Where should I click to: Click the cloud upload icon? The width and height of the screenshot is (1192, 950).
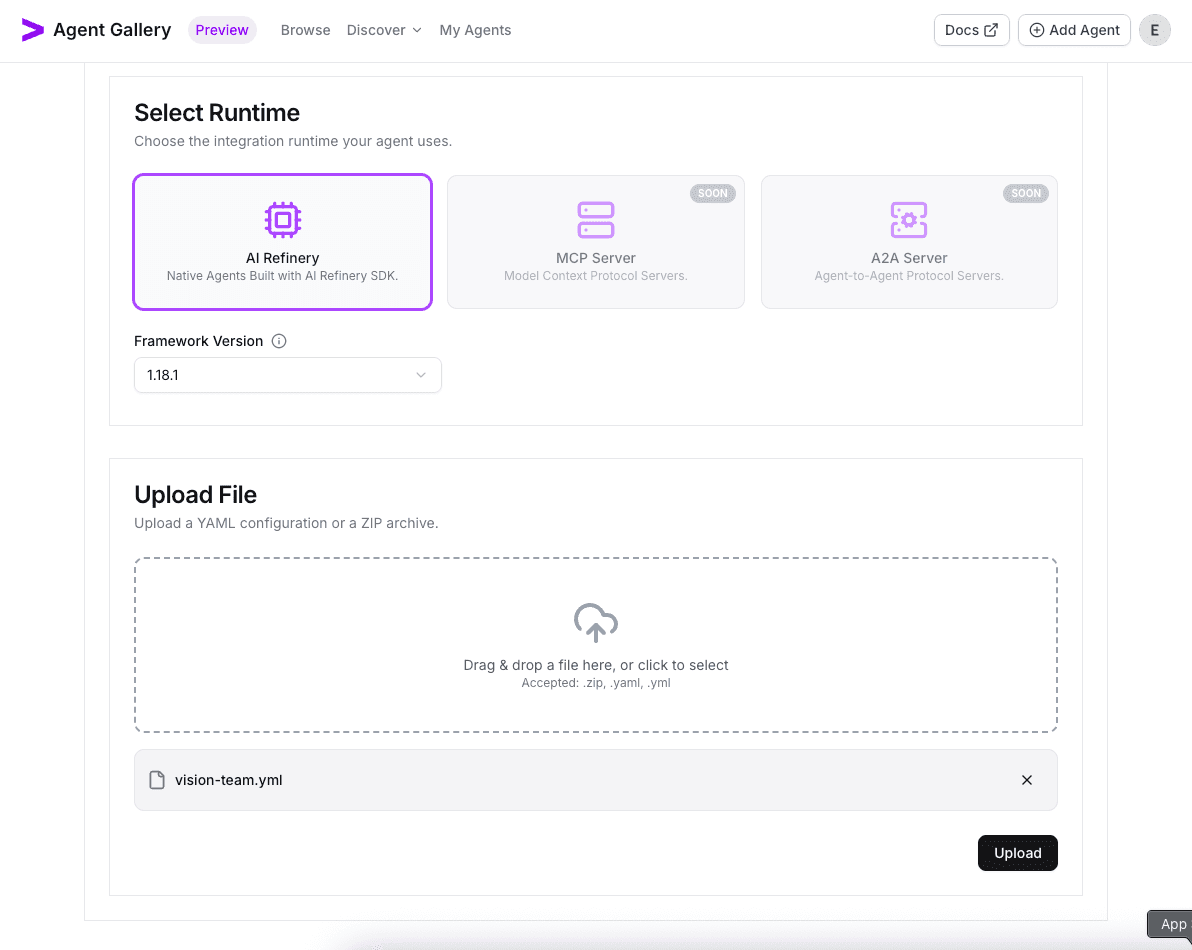[x=595, y=622]
